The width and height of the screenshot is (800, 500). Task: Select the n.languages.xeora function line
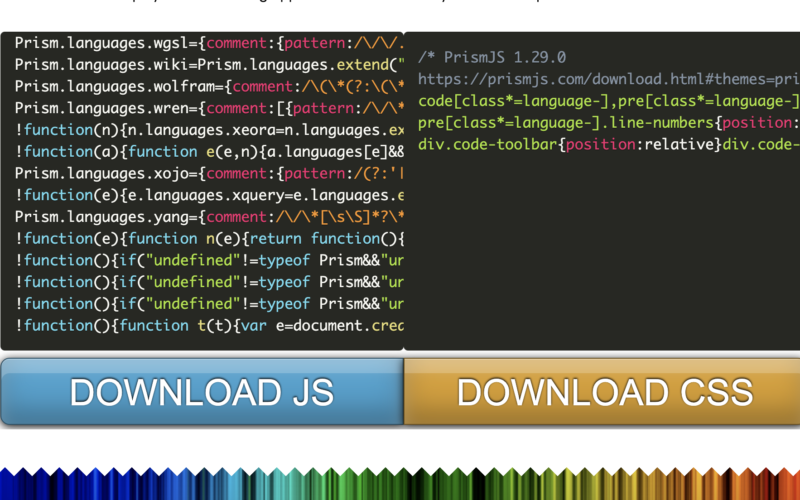point(209,130)
